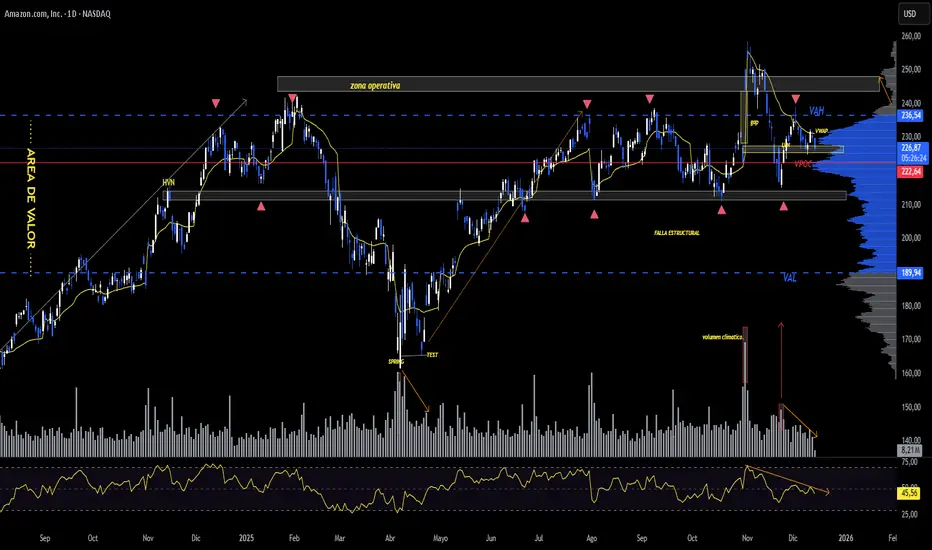Click the 75,00 RSI axis label
This screenshot has width=932, height=550.
(x=909, y=462)
